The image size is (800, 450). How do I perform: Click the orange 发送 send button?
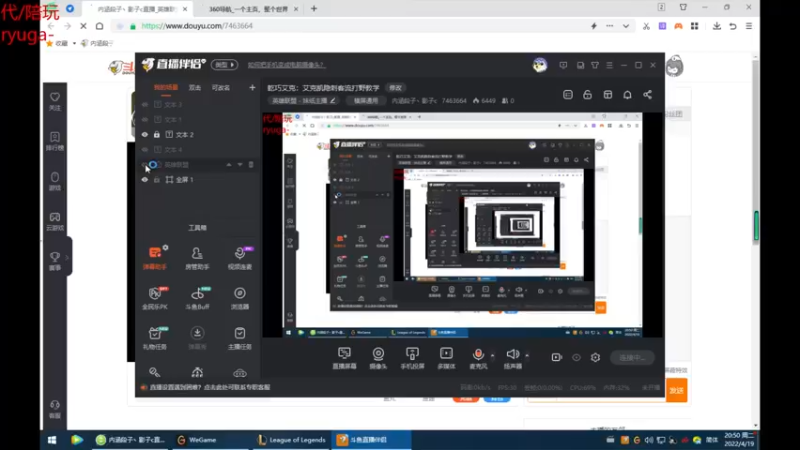(677, 390)
